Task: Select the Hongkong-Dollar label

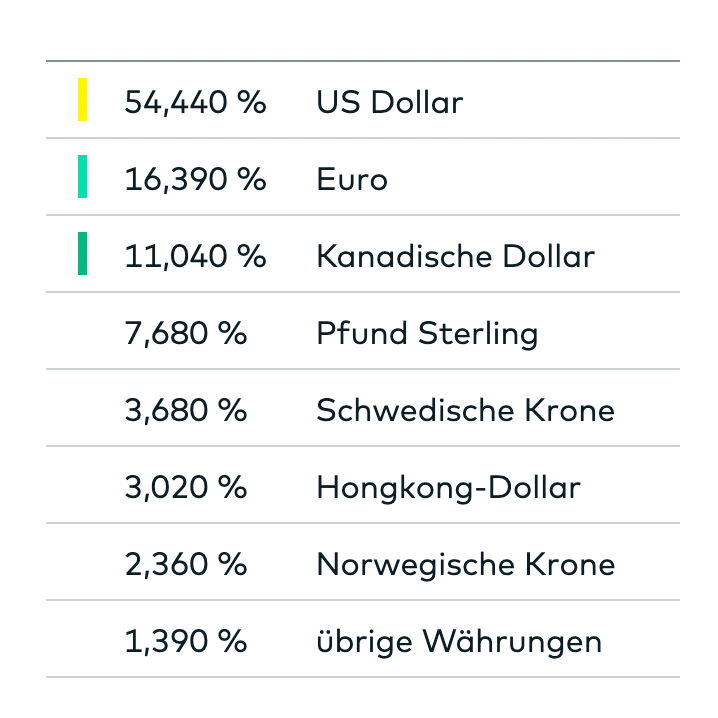Action: click(x=448, y=488)
